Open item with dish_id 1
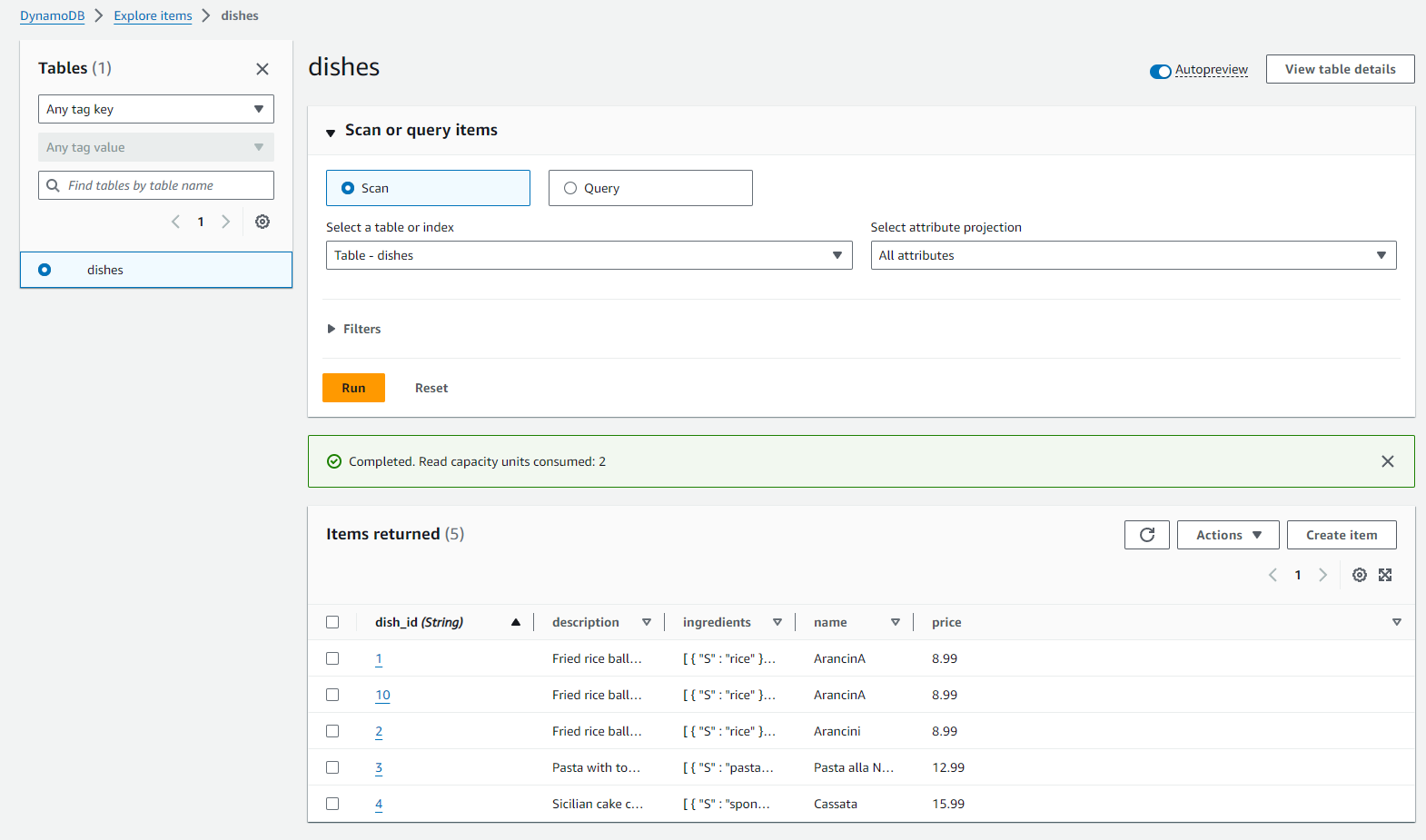Image resolution: width=1426 pixels, height=840 pixels. (x=379, y=658)
